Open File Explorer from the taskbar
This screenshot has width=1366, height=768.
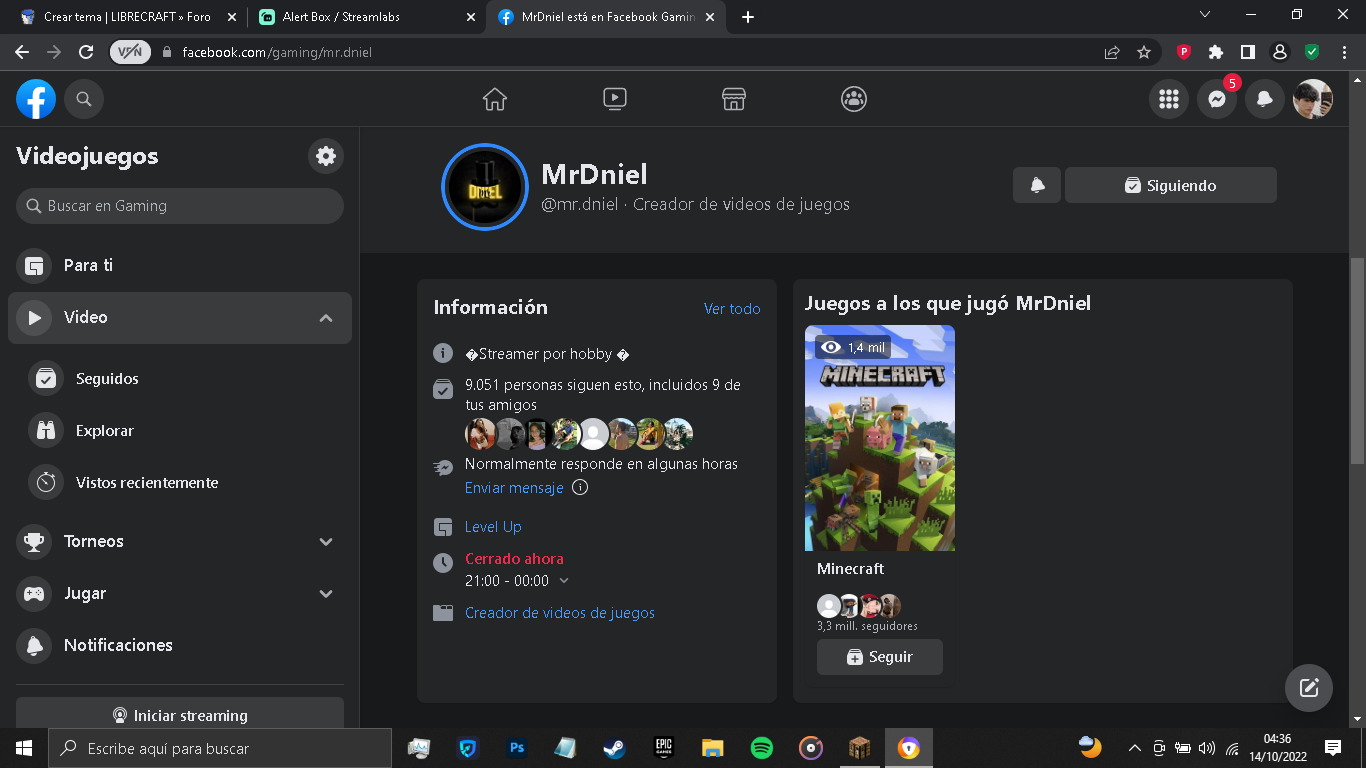pos(712,748)
